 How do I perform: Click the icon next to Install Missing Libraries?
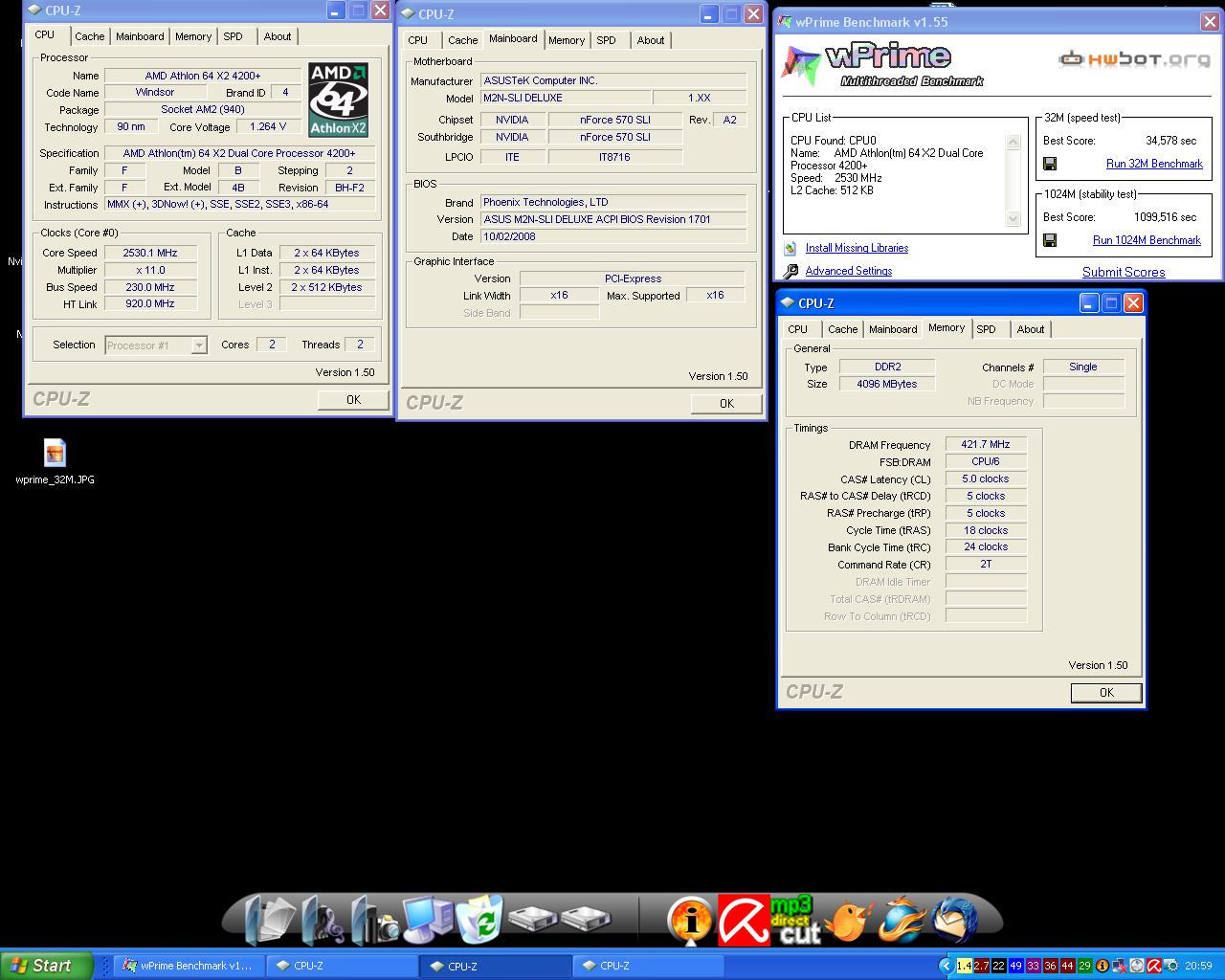point(791,248)
